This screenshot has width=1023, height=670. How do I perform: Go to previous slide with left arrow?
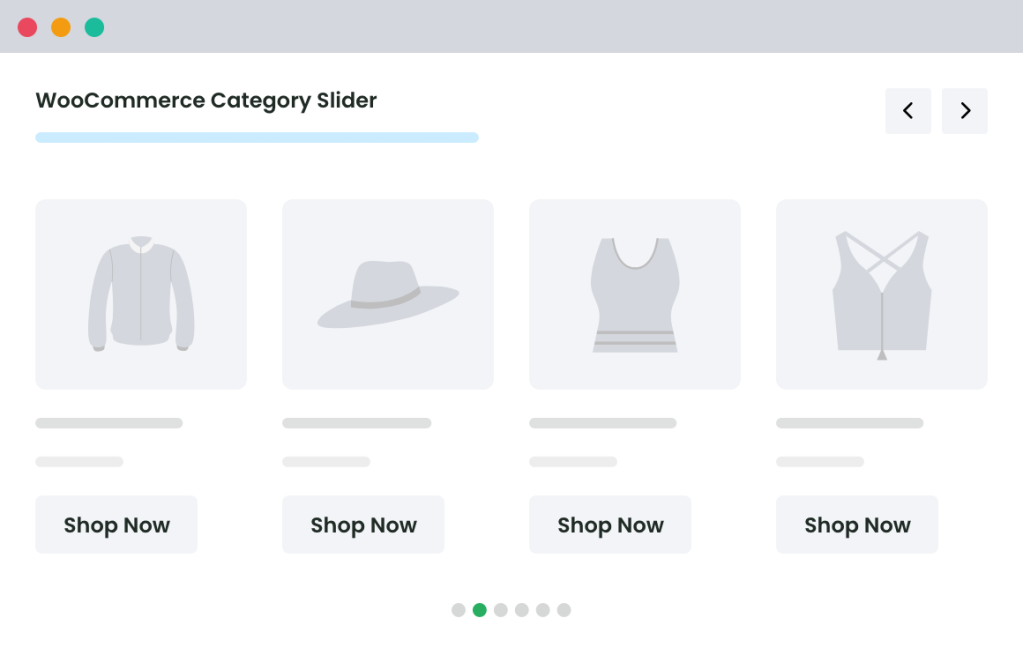[x=908, y=111]
